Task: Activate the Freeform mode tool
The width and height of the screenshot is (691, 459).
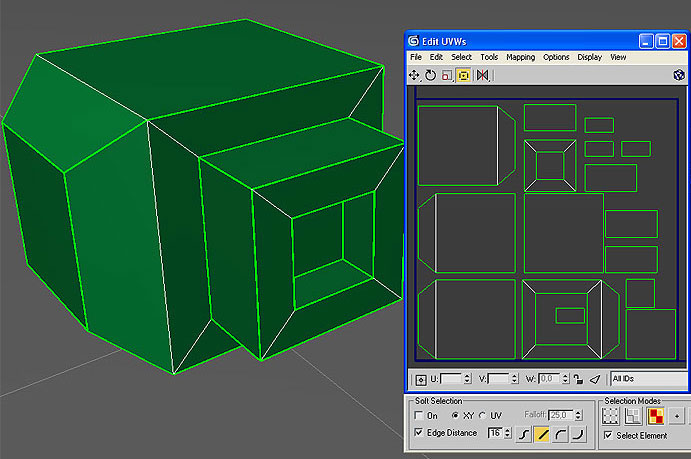Action: (464, 75)
